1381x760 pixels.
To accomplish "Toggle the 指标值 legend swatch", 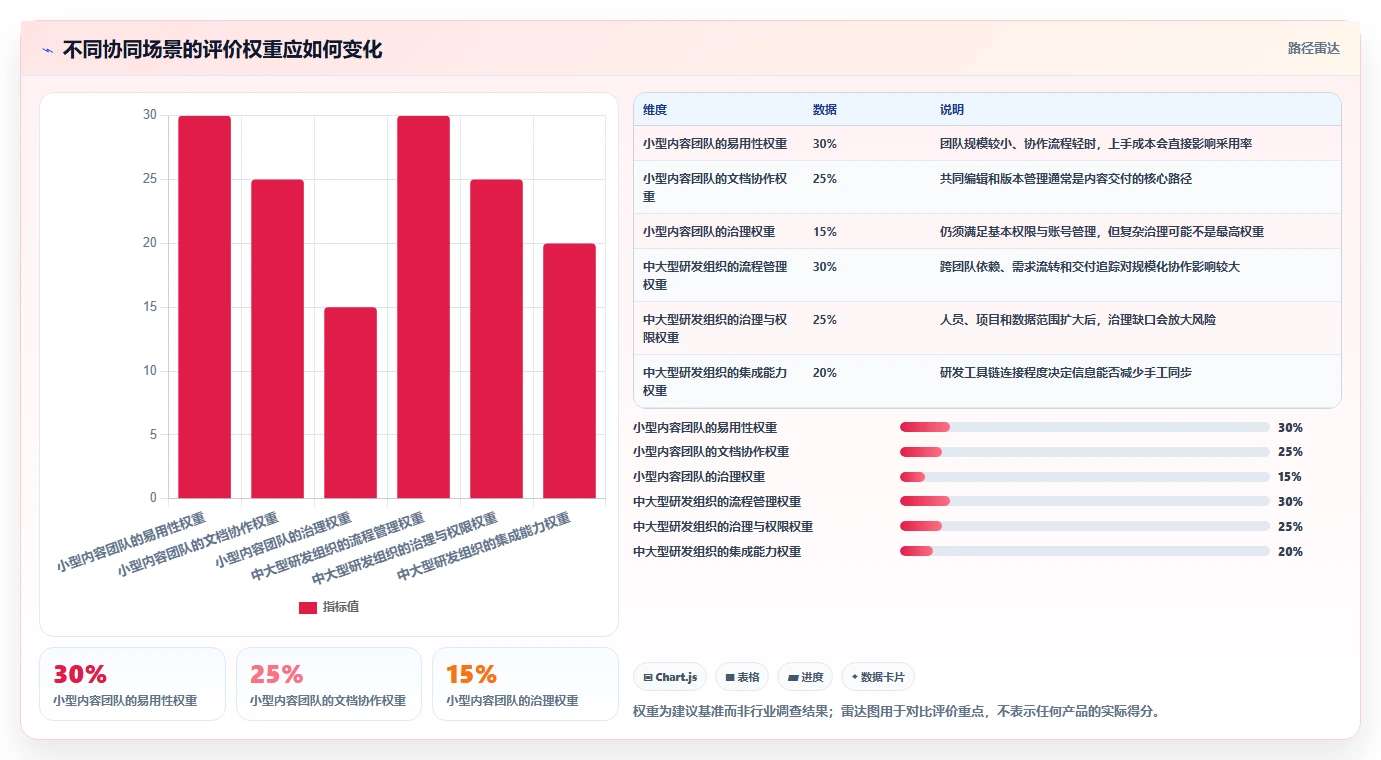I will [308, 607].
